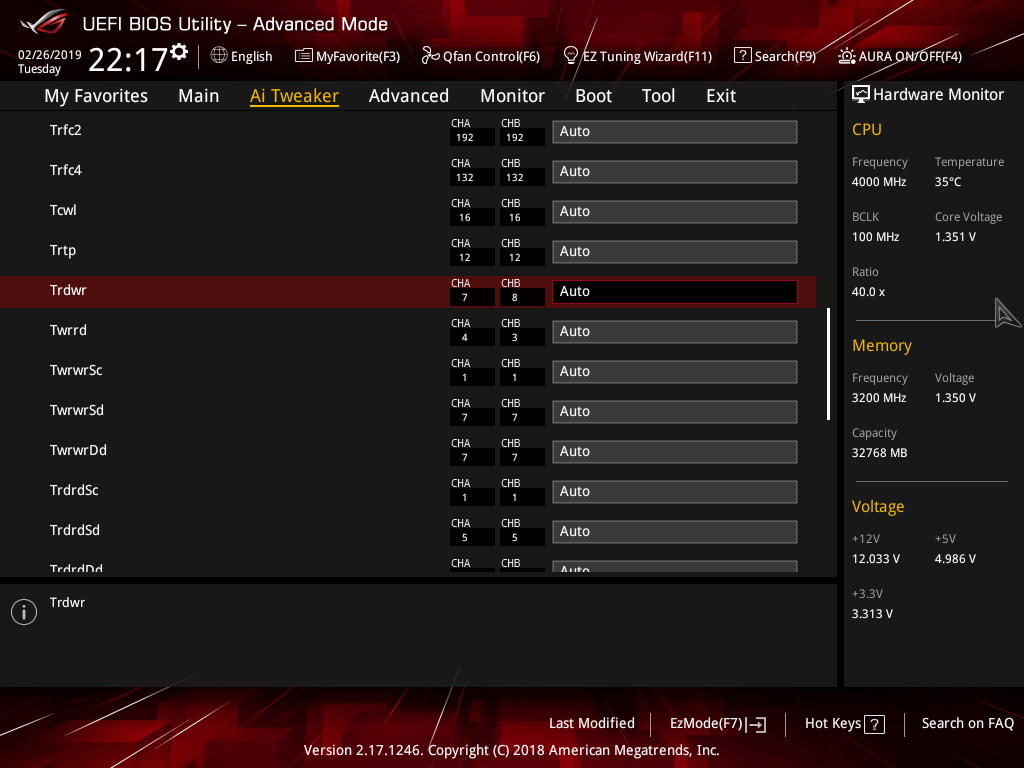Click the AURA light icon
This screenshot has width=1024, height=768.
click(846, 56)
